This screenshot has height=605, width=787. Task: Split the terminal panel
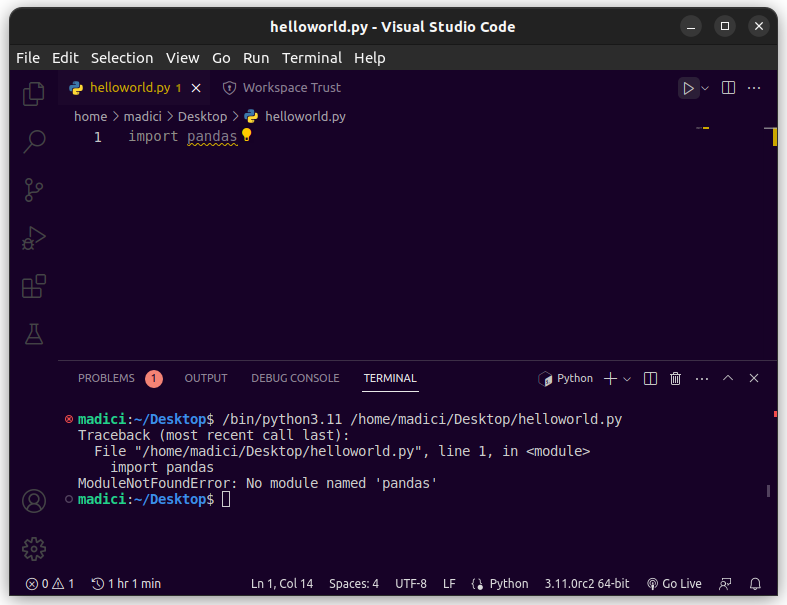point(650,379)
